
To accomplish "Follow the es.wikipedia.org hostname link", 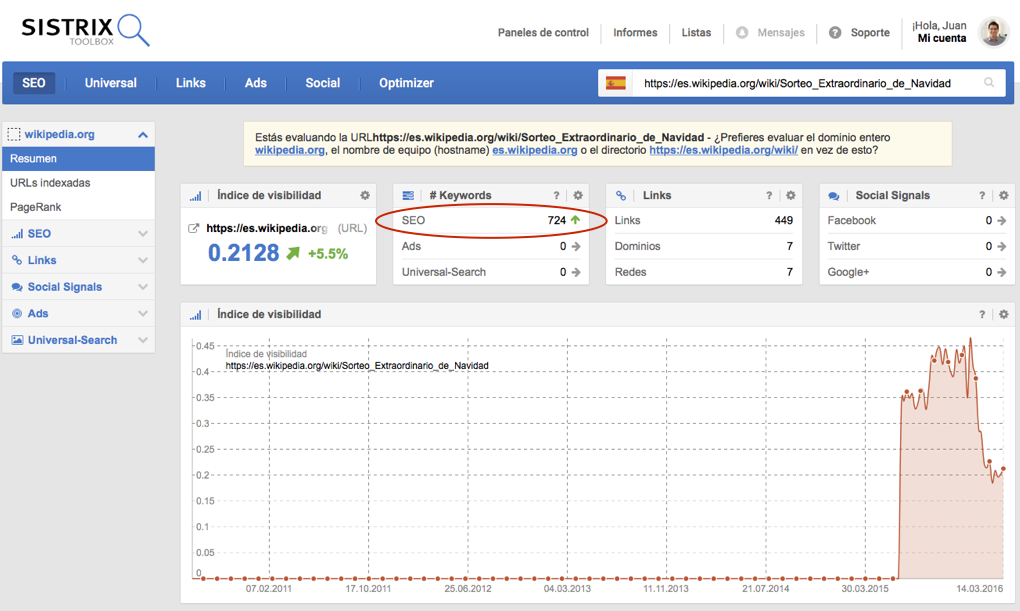I will pyautogui.click(x=534, y=150).
